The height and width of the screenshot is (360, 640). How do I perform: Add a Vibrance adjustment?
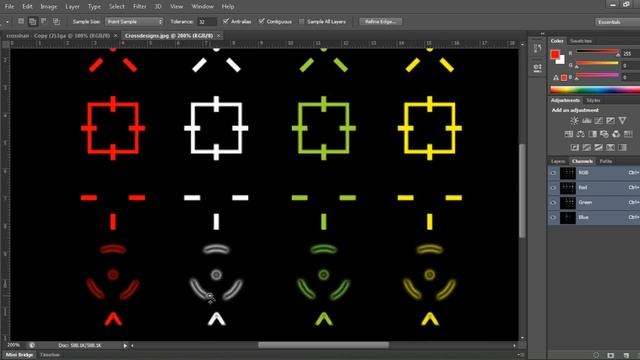(x=622, y=120)
